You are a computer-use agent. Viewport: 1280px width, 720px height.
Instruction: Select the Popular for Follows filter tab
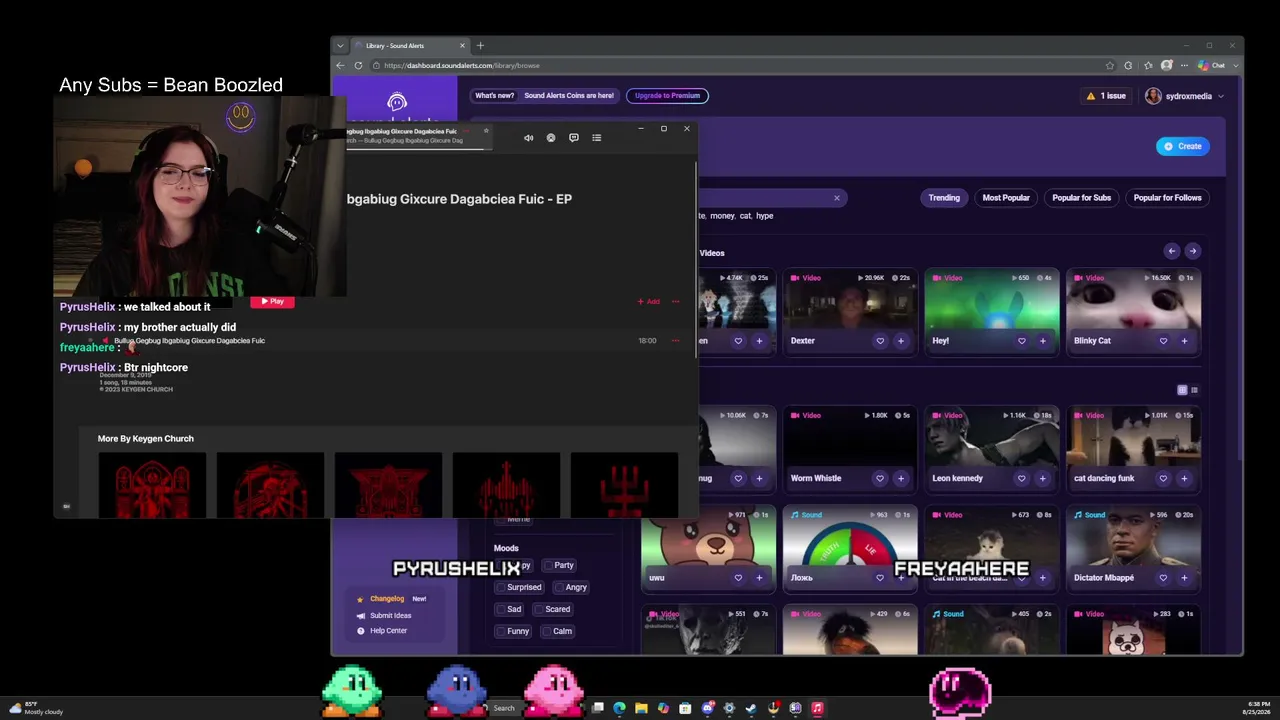tap(1167, 198)
